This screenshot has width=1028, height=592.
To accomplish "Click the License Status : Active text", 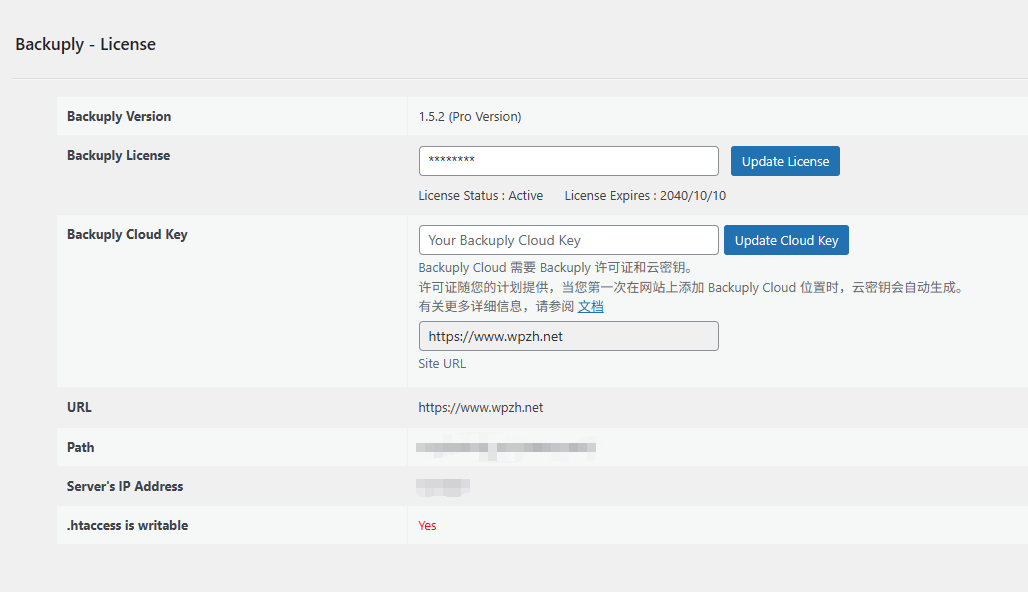I will (481, 195).
